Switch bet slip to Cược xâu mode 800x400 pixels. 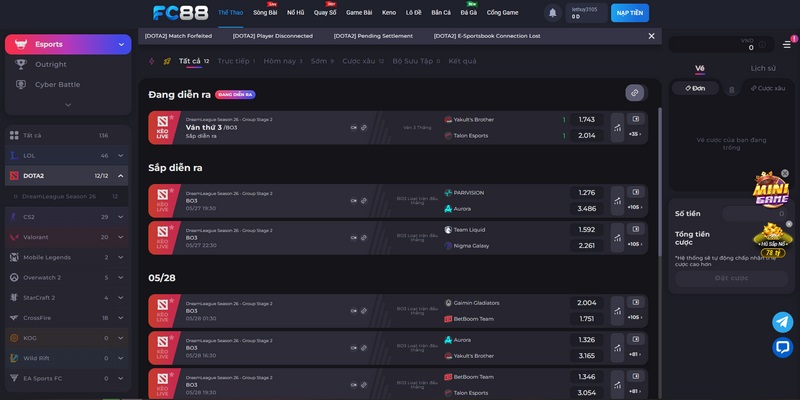(766, 89)
